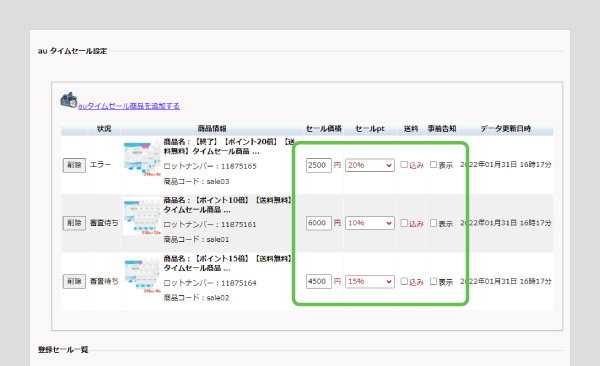The image size is (600, 366).
Task: Click the 状況 column header
Action: pos(104,129)
